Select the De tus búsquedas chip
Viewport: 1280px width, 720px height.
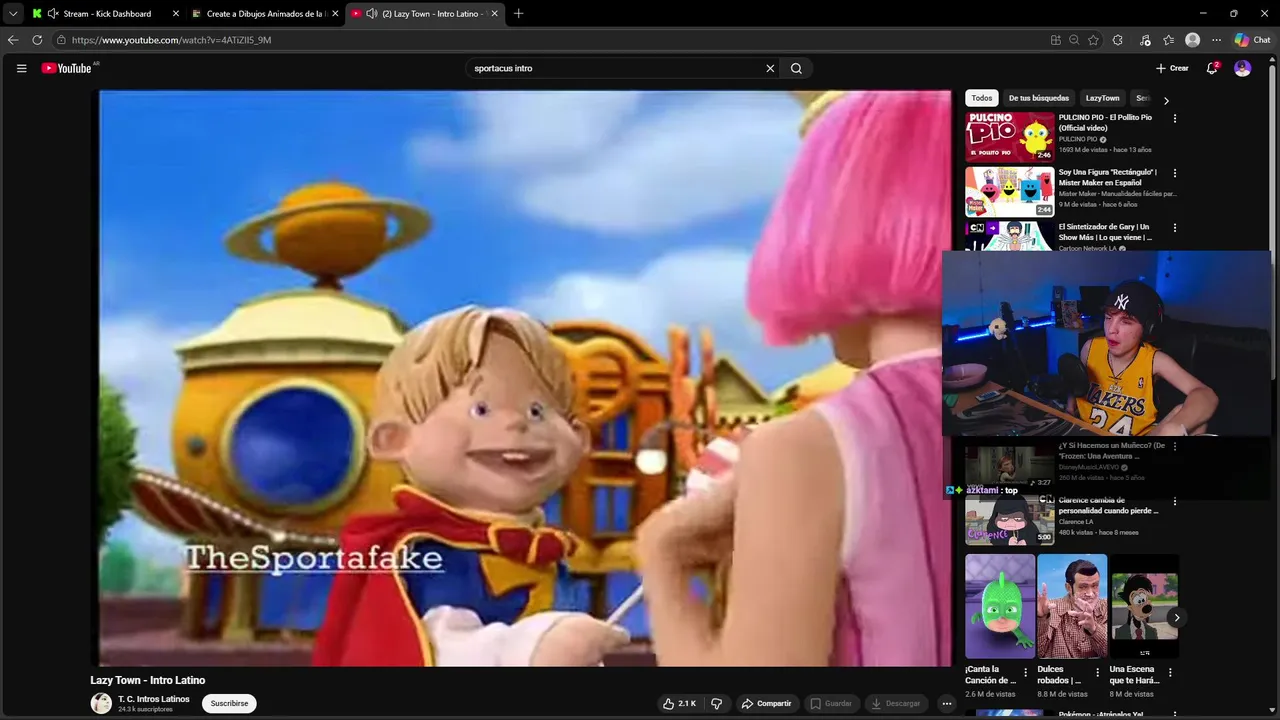pos(1038,98)
